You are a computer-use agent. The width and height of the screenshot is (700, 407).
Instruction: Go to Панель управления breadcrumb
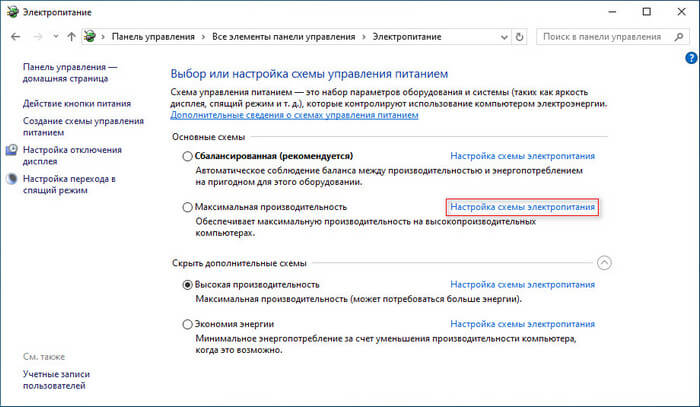[x=153, y=37]
